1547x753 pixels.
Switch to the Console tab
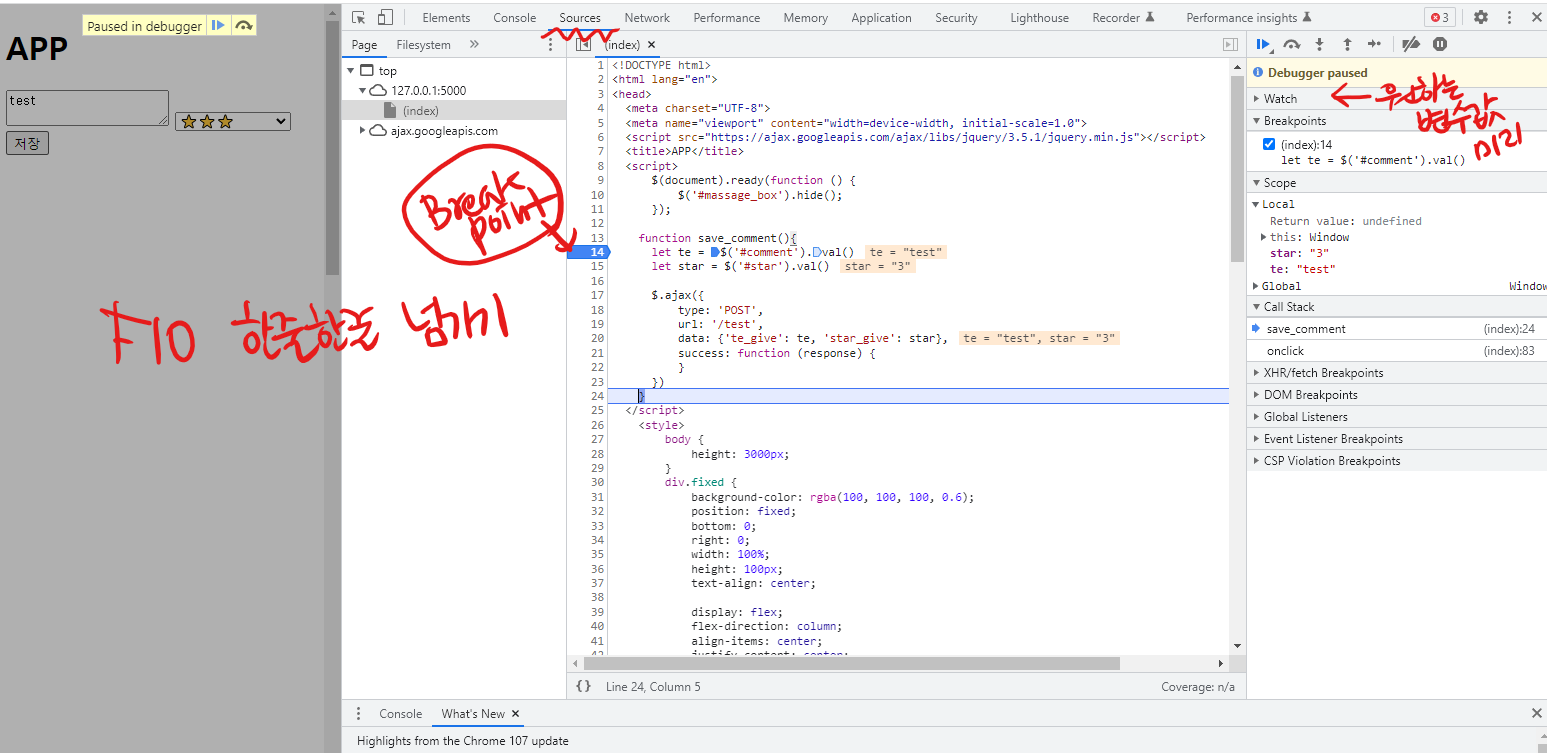(515, 17)
